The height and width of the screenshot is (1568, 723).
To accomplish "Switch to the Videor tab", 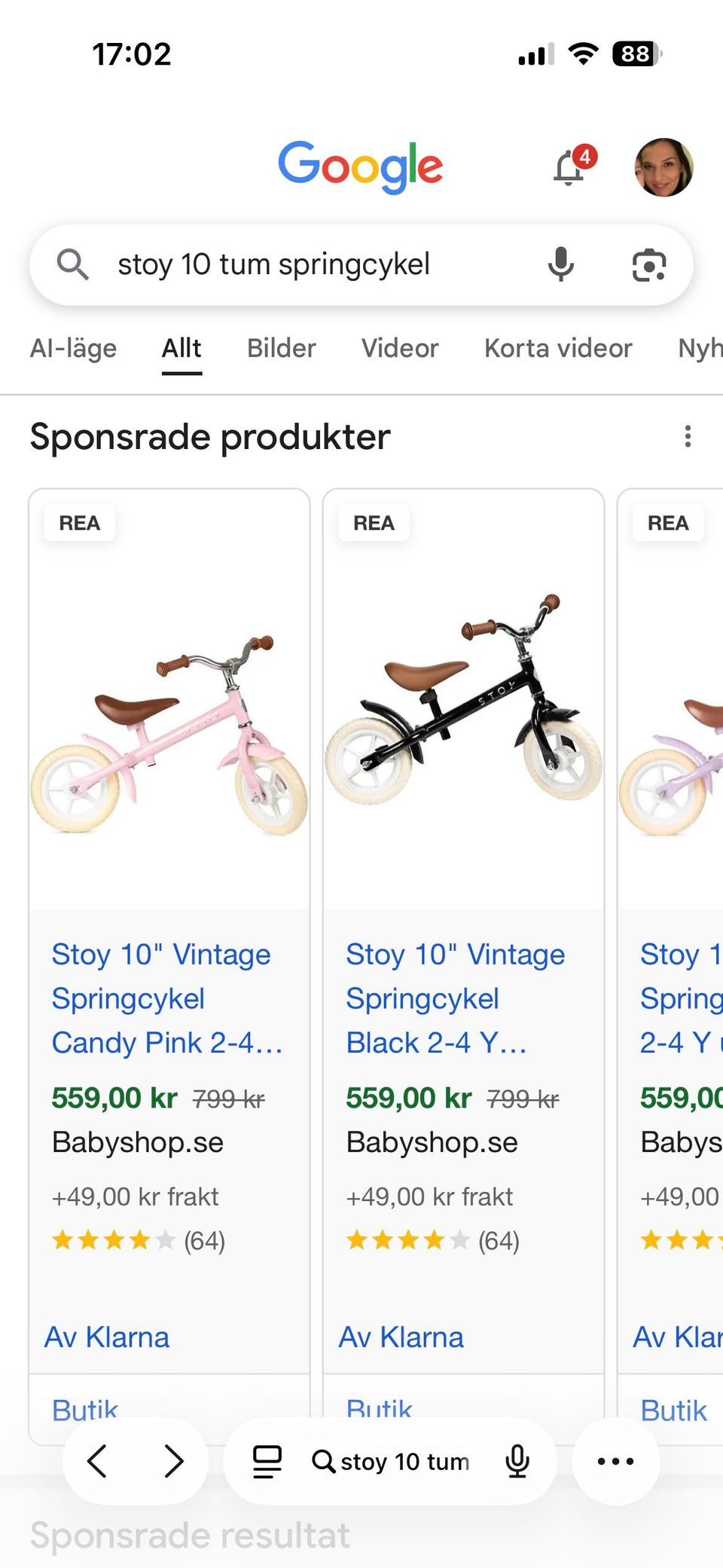I will point(399,348).
